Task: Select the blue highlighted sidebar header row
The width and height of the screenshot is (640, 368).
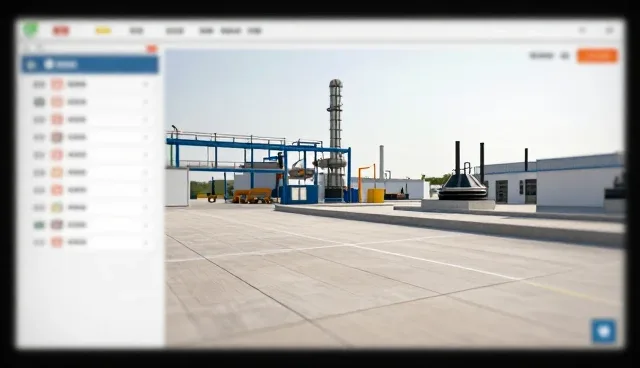Action: (x=90, y=64)
